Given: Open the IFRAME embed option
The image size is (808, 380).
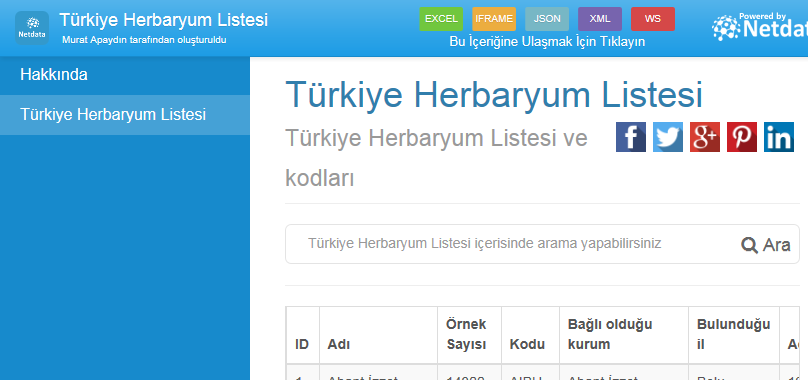Looking at the screenshot, I should (x=494, y=19).
